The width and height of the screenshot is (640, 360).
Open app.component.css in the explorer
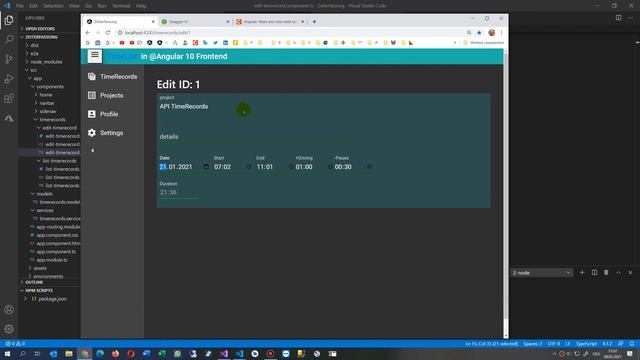pos(57,235)
